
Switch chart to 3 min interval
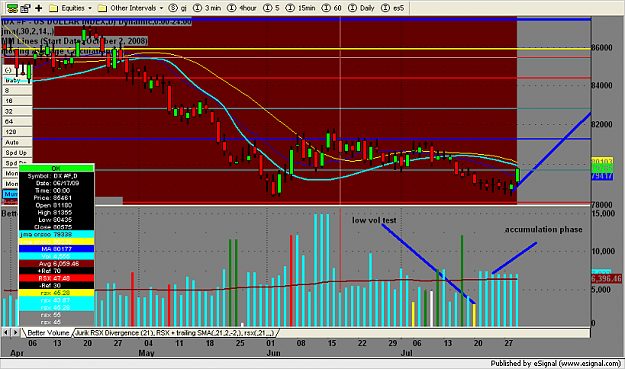coord(207,8)
